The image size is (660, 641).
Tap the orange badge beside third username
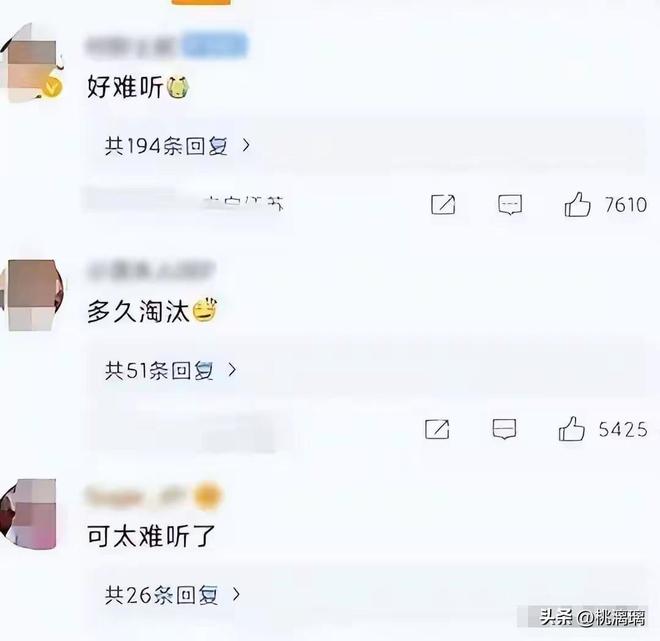coord(208,496)
